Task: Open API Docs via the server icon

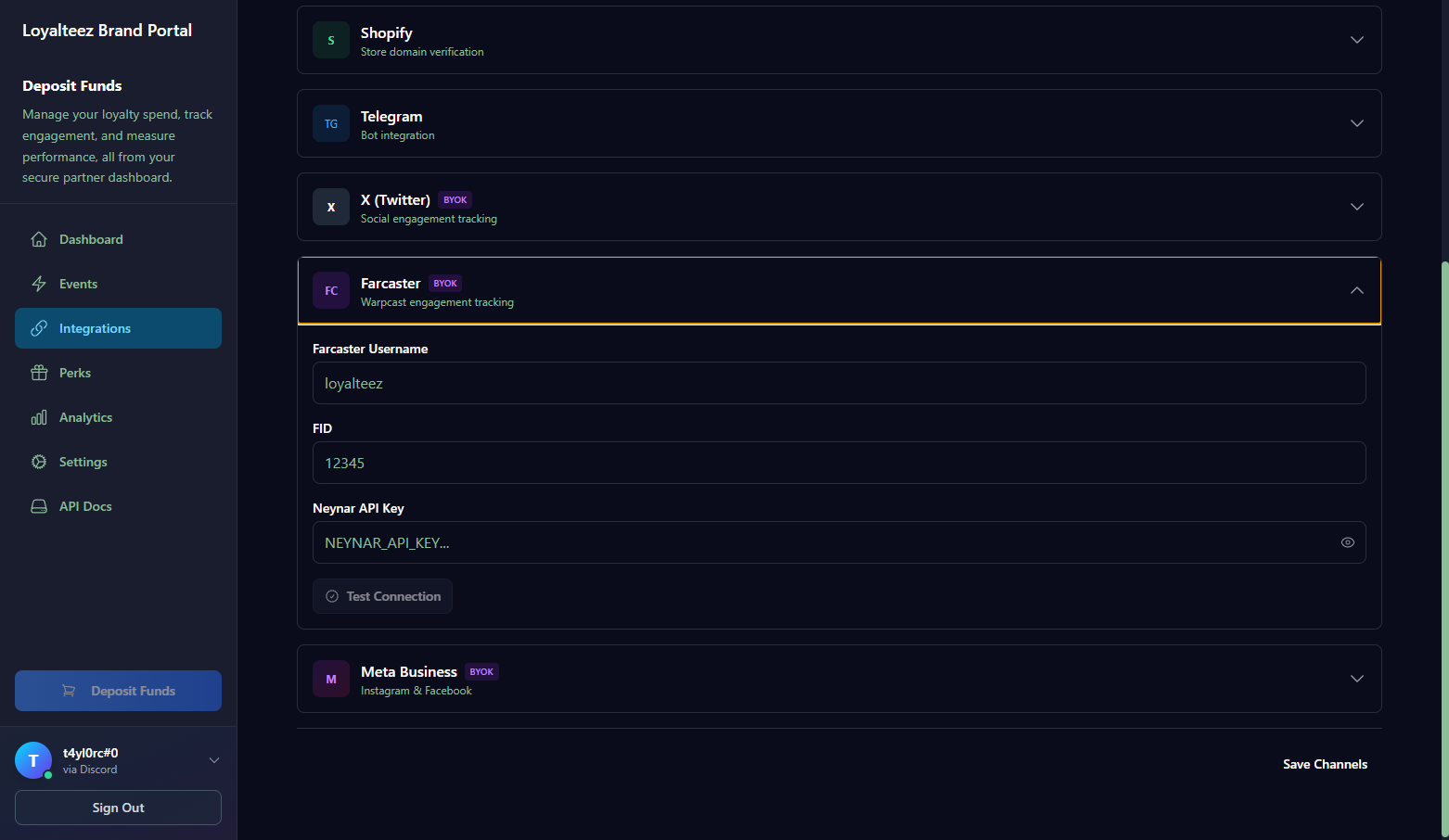Action: (39, 505)
